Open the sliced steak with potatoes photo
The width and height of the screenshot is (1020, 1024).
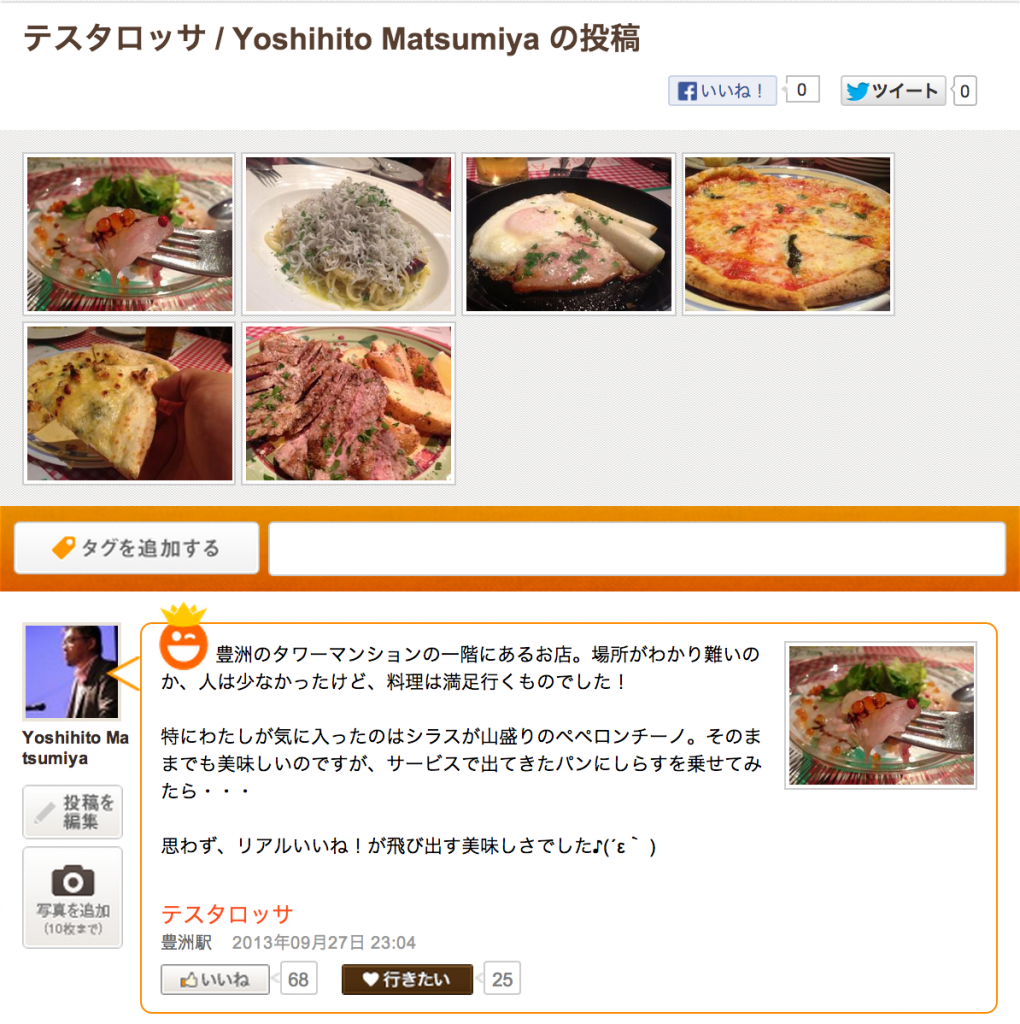point(349,404)
